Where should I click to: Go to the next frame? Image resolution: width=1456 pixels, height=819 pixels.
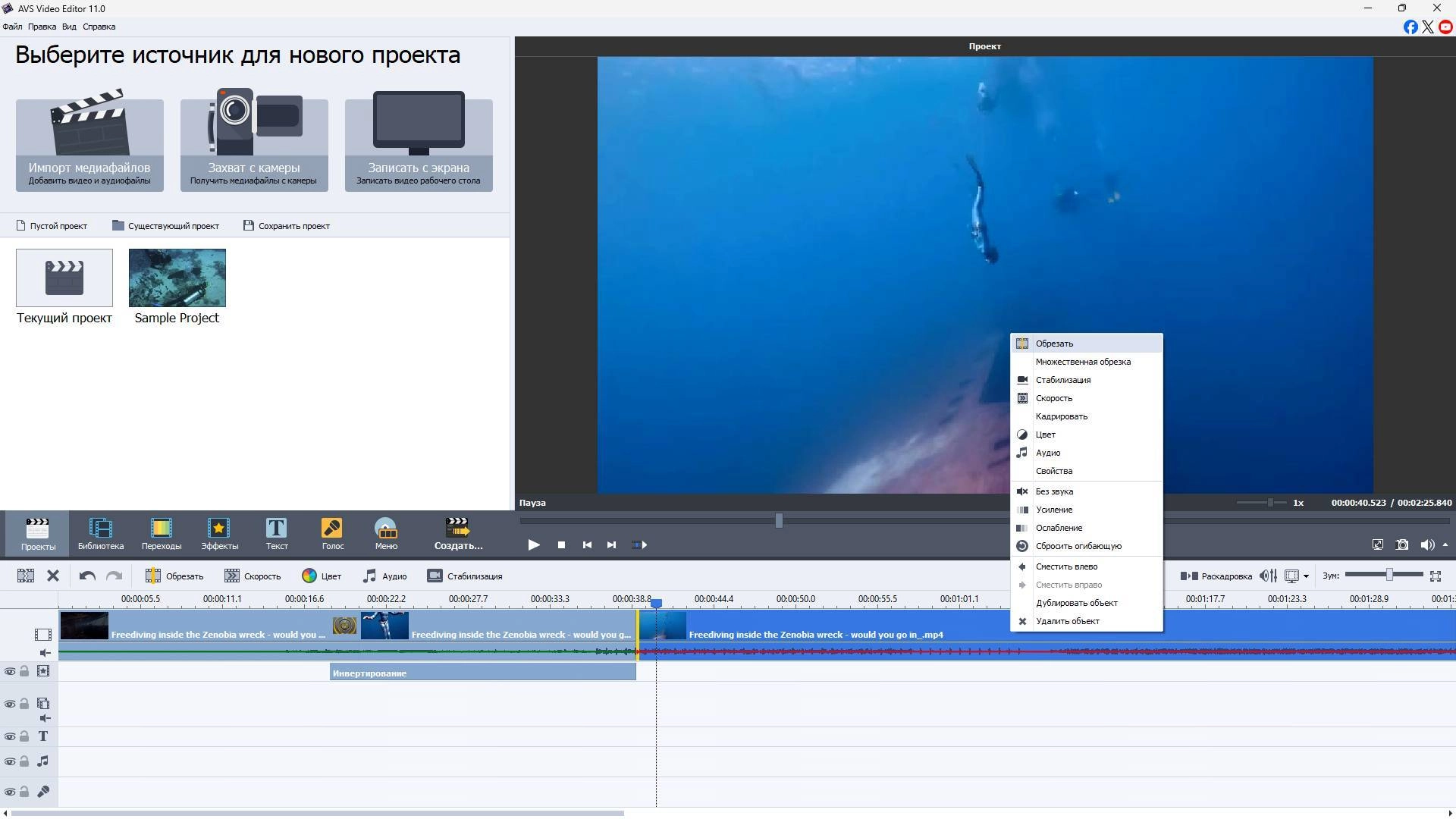(x=611, y=544)
